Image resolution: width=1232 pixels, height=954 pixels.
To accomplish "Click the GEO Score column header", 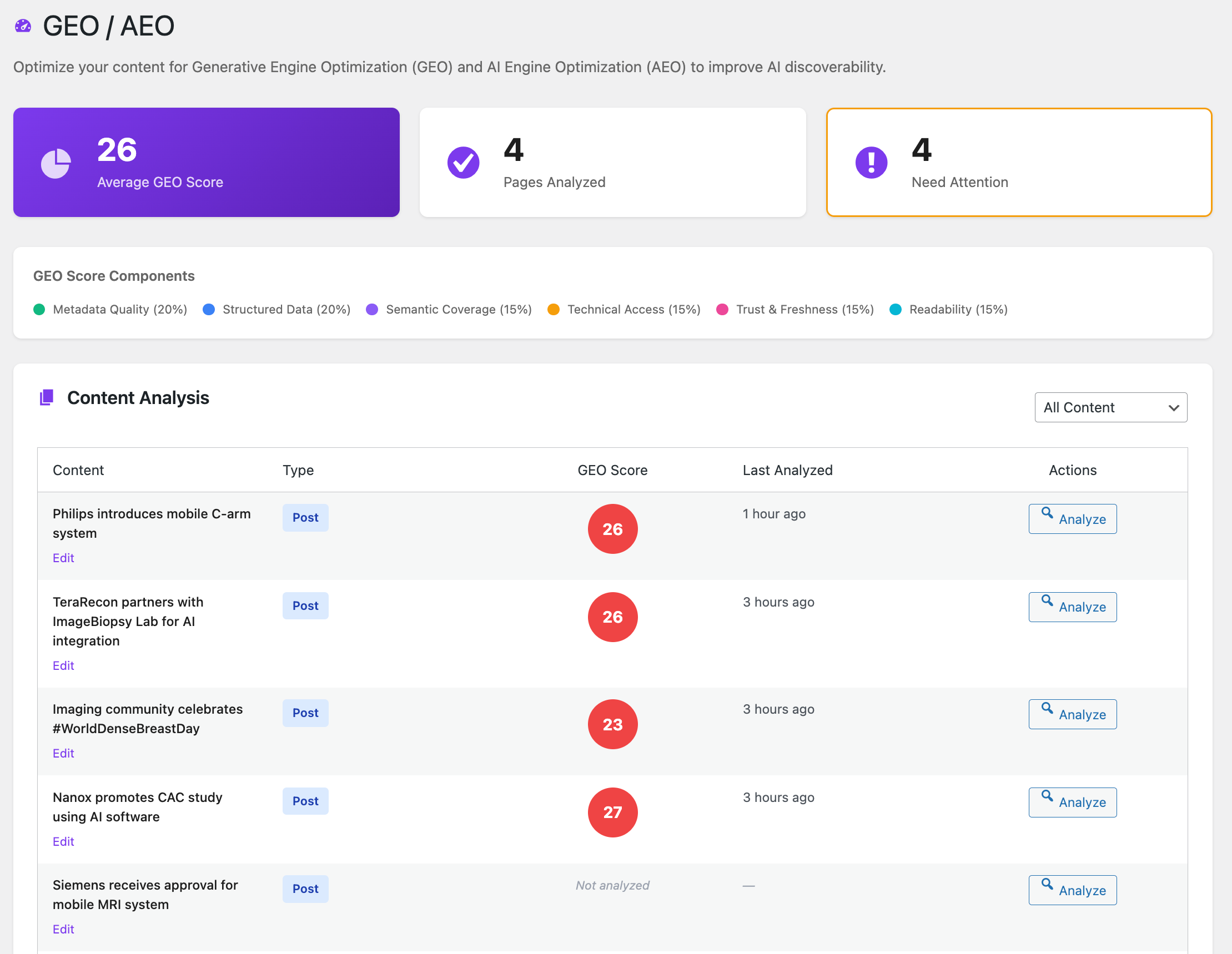I will pos(612,470).
